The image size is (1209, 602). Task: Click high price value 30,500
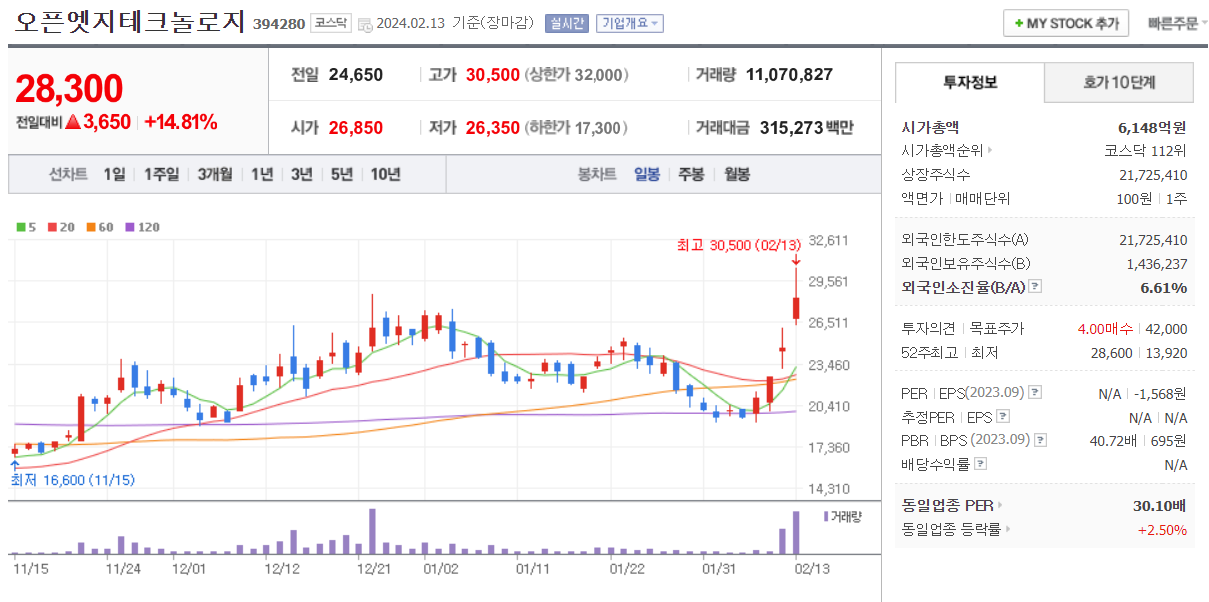pos(493,75)
